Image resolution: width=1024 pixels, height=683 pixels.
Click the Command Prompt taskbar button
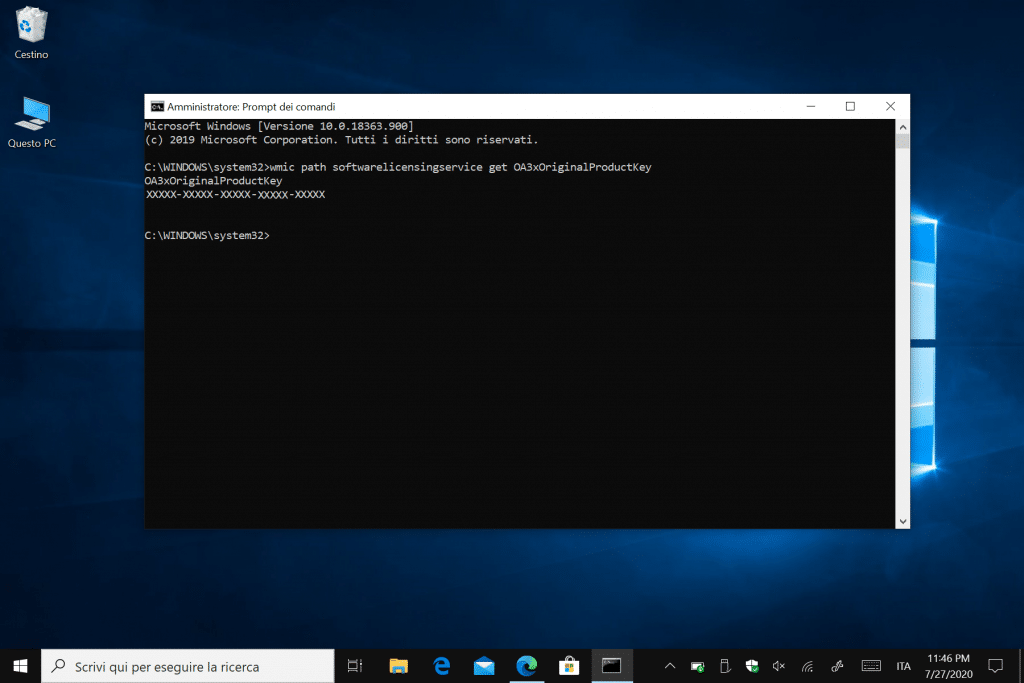(x=612, y=665)
